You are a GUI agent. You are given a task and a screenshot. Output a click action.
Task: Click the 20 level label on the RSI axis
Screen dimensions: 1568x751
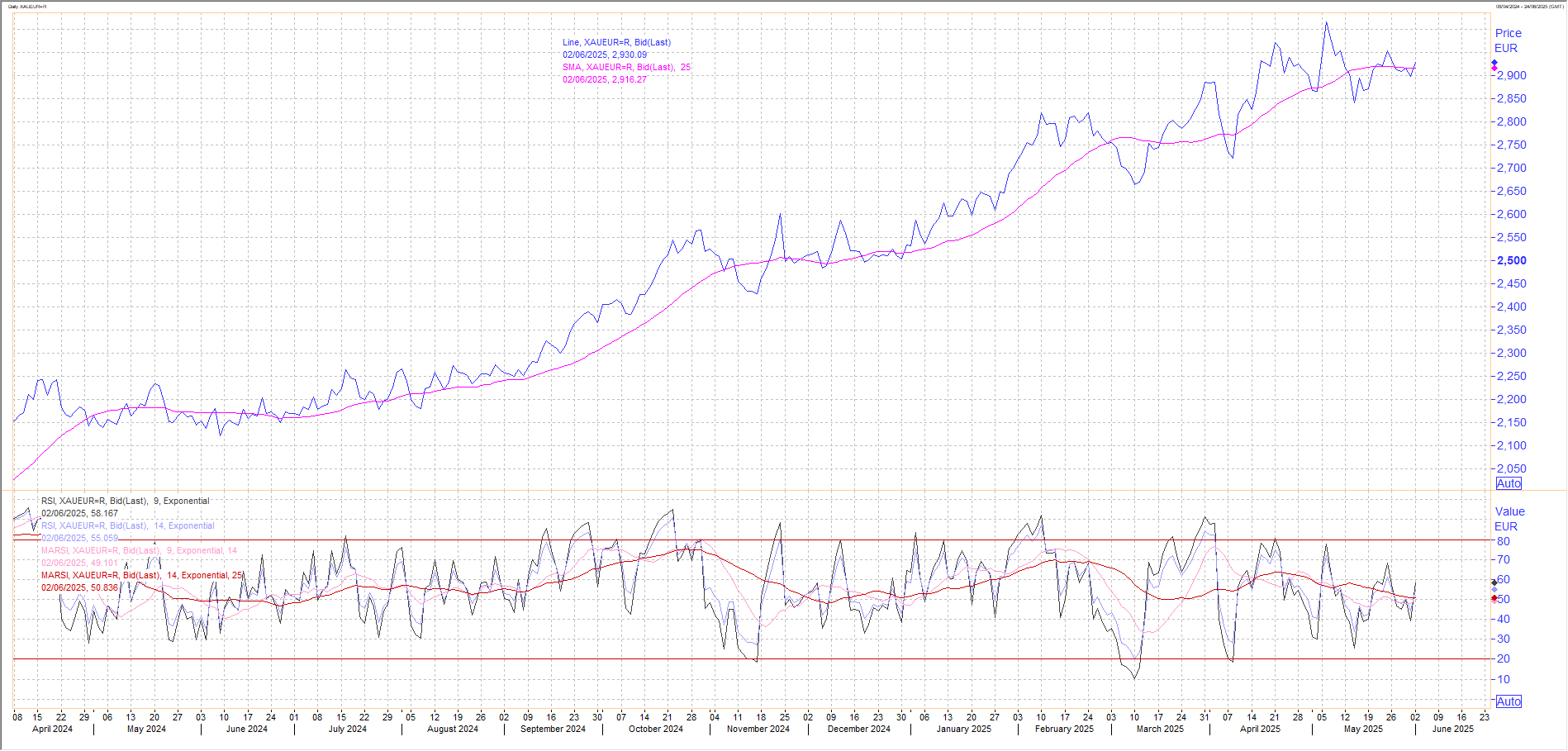[1504, 658]
